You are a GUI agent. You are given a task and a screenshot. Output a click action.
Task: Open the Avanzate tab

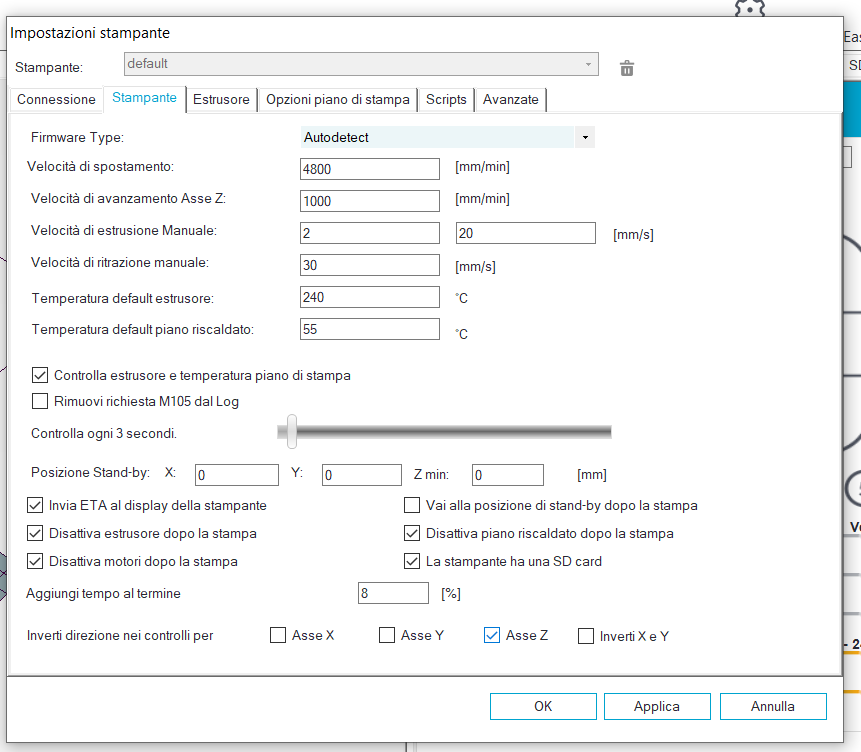510,100
